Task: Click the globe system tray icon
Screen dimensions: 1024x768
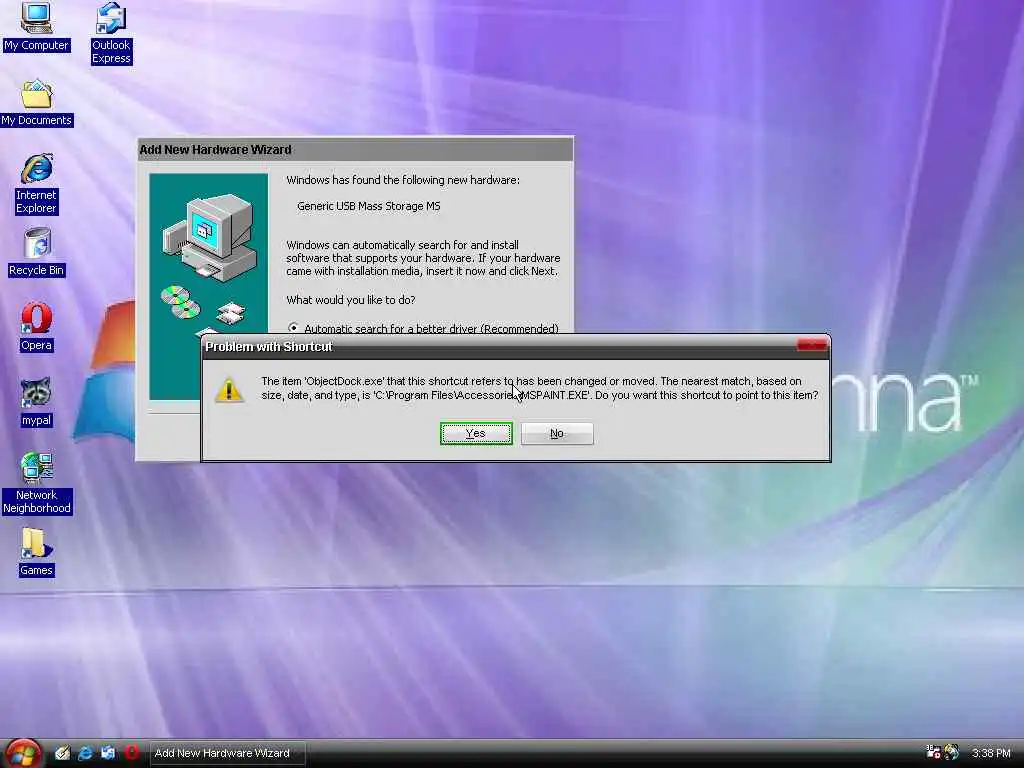Action: (x=952, y=752)
